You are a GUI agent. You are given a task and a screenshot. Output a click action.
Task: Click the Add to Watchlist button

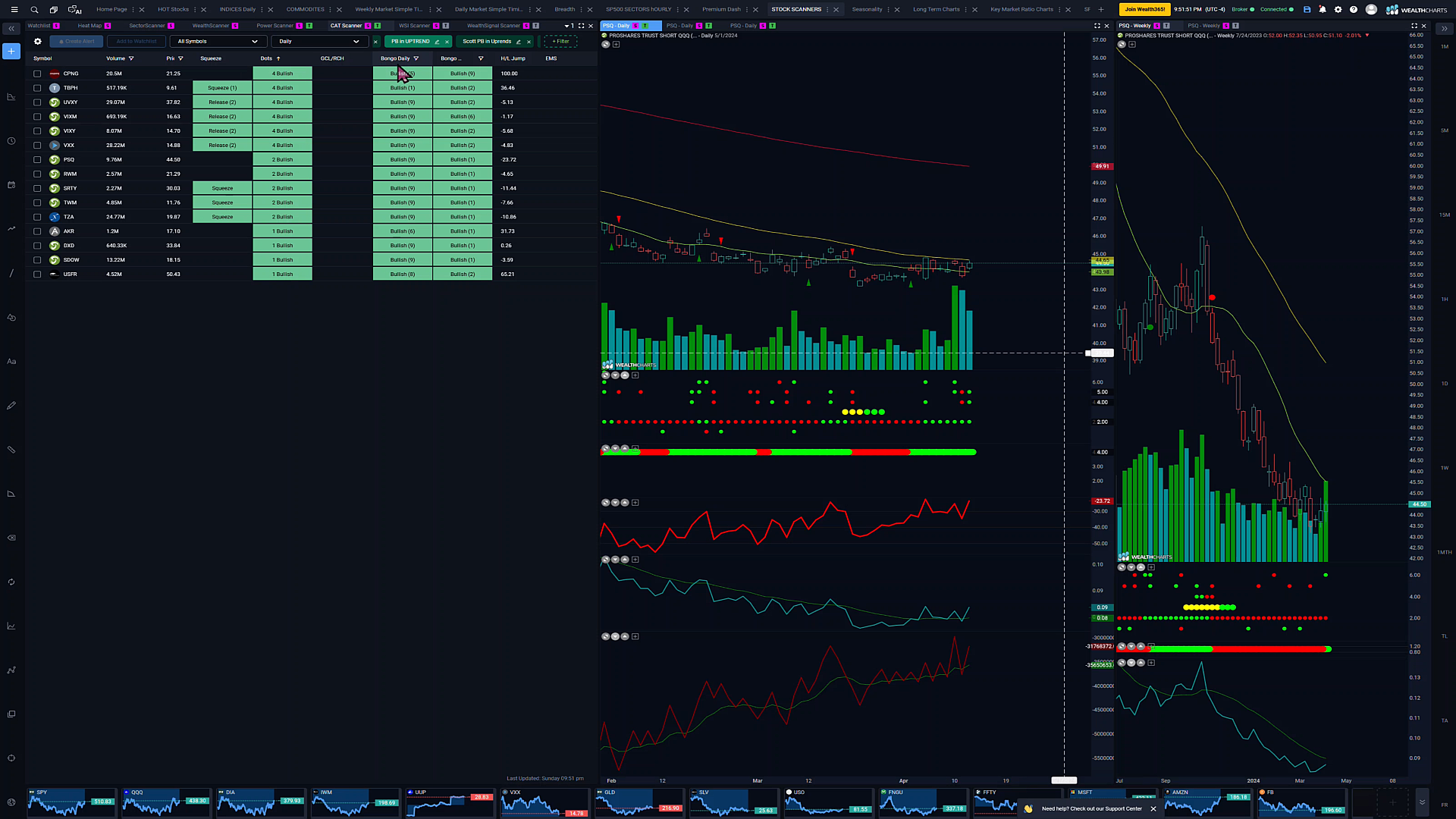136,42
